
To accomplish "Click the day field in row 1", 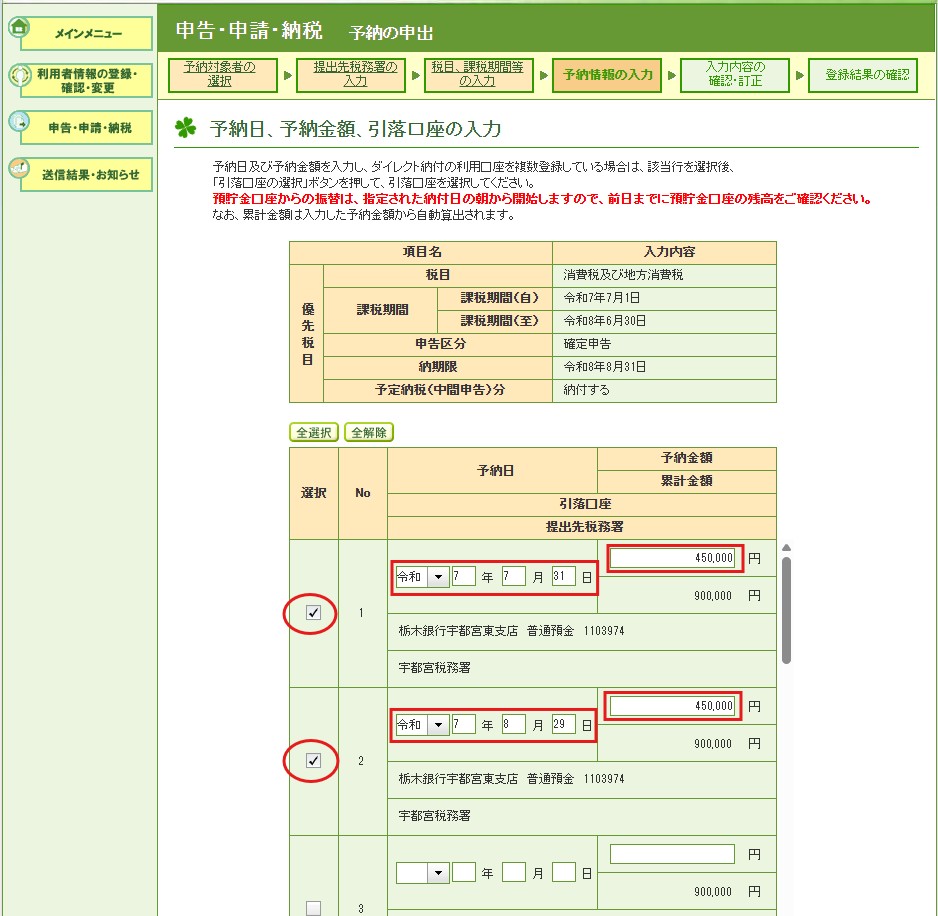I will pyautogui.click(x=564, y=576).
